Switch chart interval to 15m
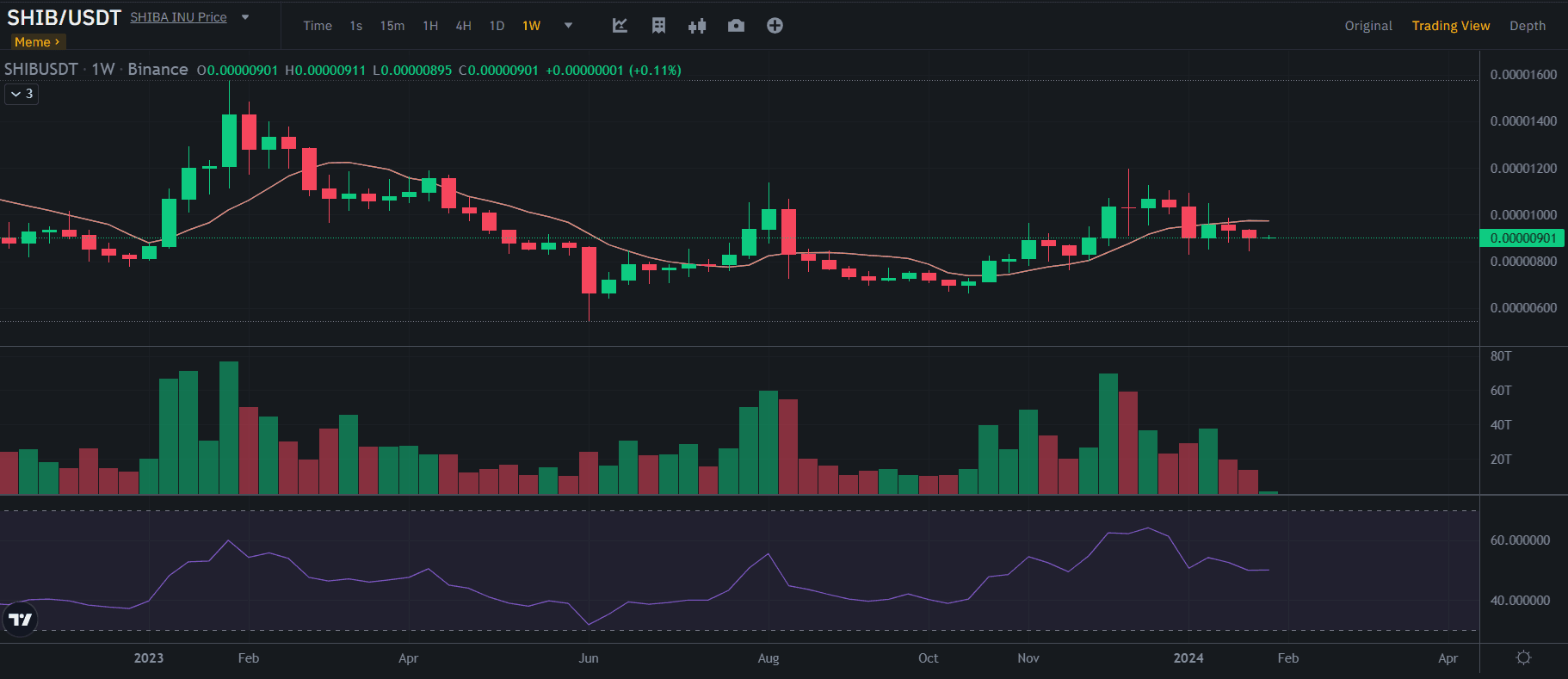The image size is (1568, 679). [392, 26]
